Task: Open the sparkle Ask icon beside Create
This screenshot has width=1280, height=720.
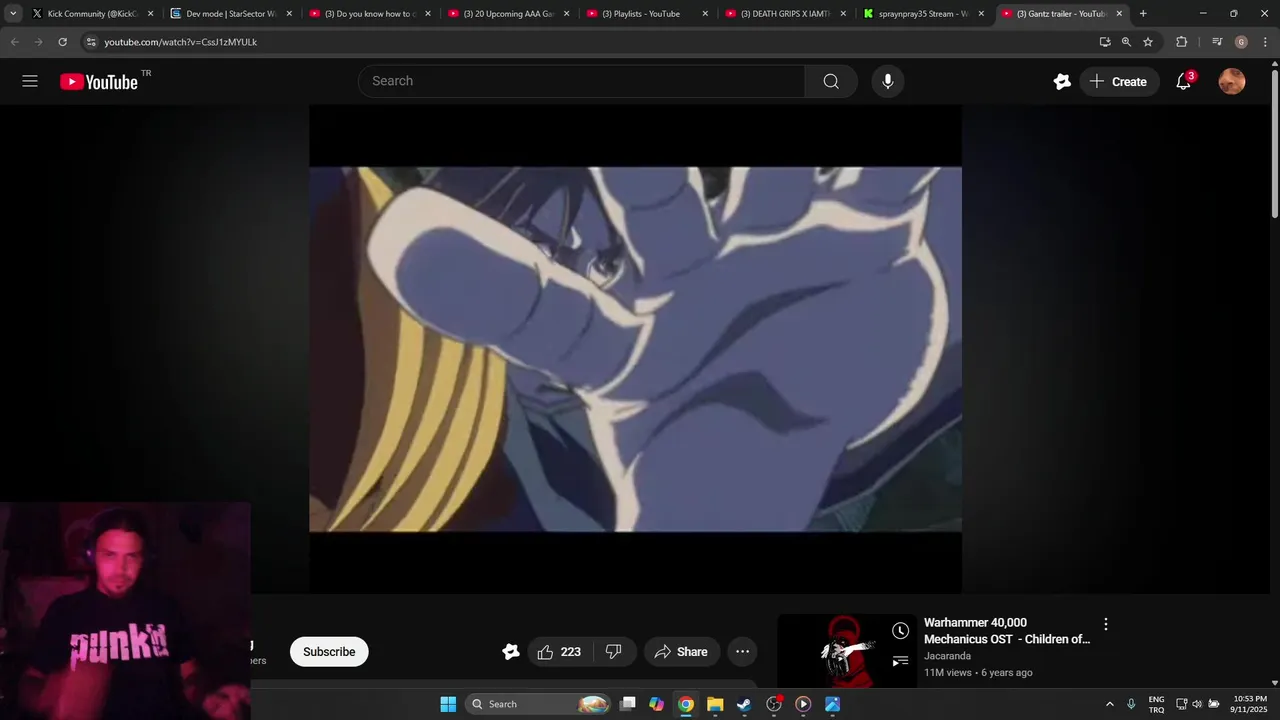Action: [x=1062, y=82]
